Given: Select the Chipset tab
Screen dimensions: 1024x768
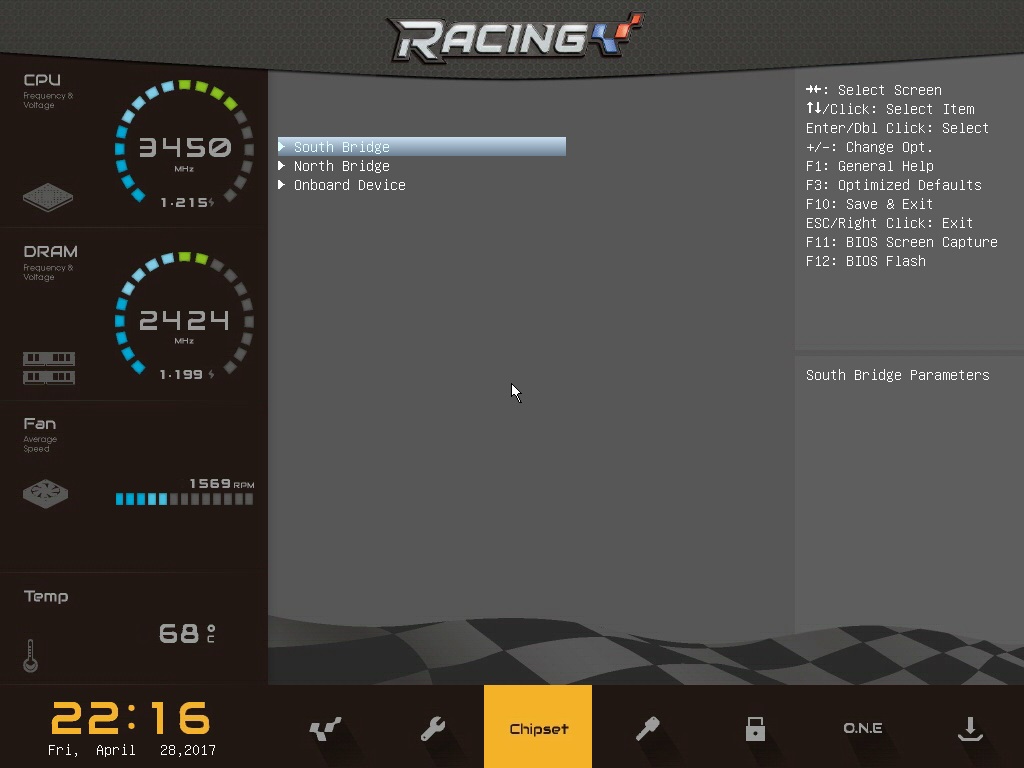Looking at the screenshot, I should (x=538, y=727).
